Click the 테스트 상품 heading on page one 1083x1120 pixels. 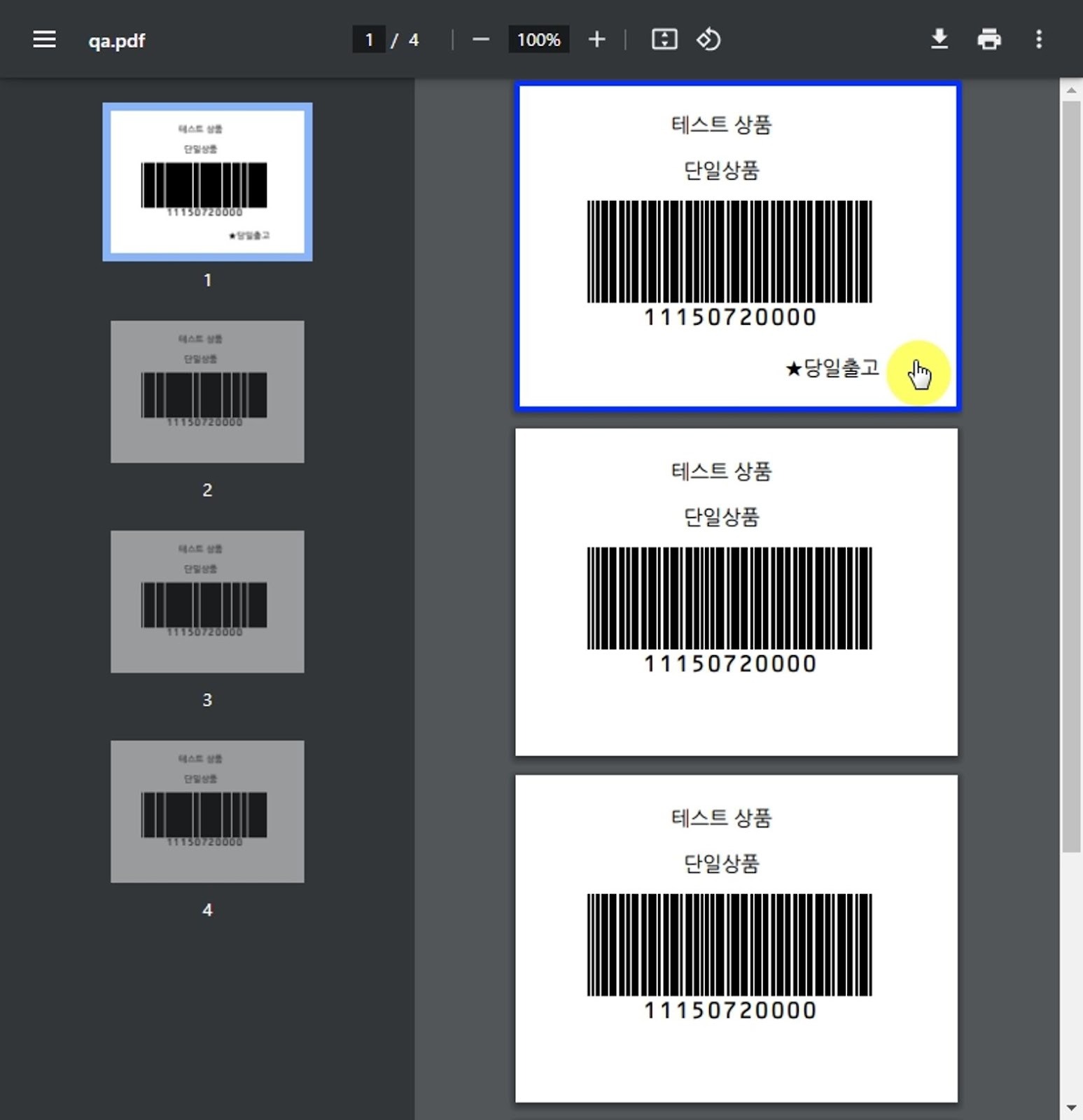(x=721, y=125)
